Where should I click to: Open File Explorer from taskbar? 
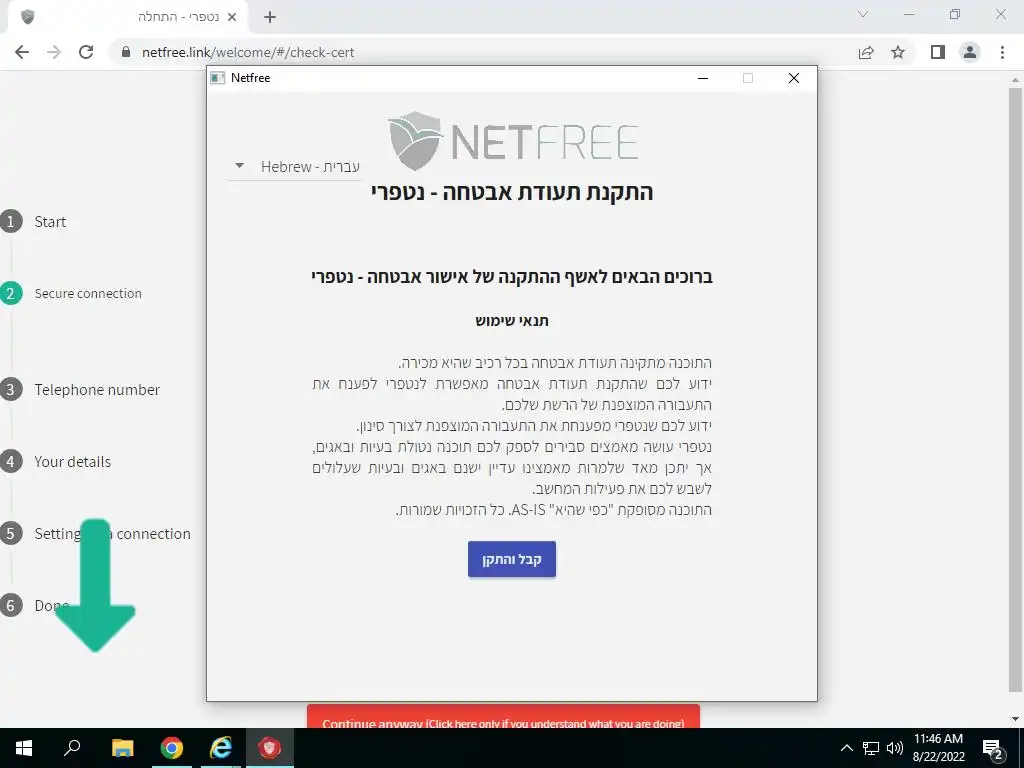(122, 748)
